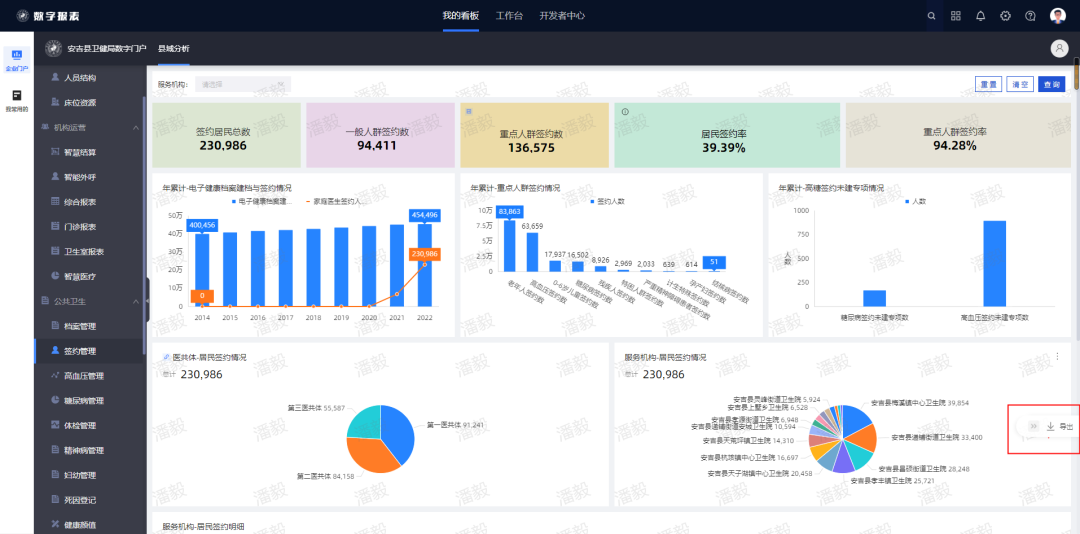Open the three-dot menu on 服务机构-居民签约情况 chart
Image resolution: width=1080 pixels, height=534 pixels.
pyautogui.click(x=1057, y=357)
